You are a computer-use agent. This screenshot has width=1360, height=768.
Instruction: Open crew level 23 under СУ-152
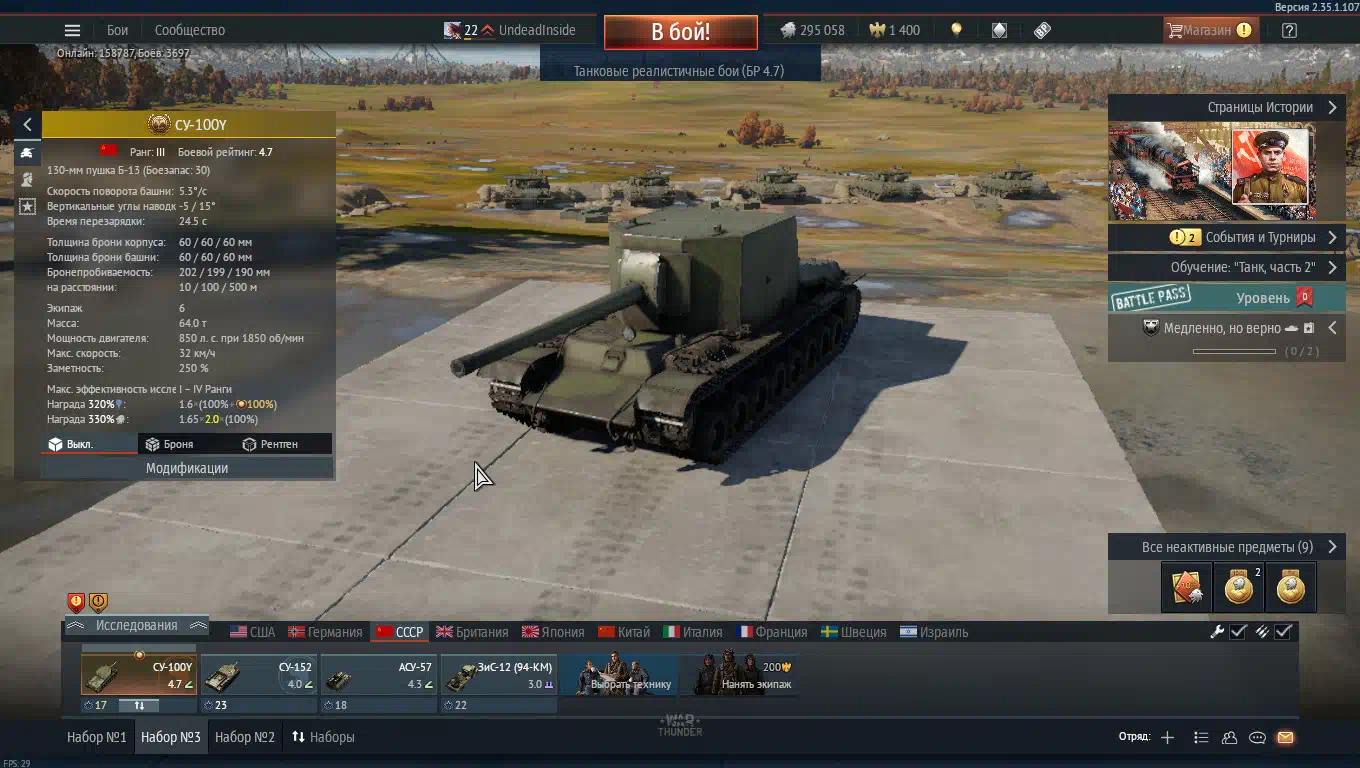click(215, 705)
